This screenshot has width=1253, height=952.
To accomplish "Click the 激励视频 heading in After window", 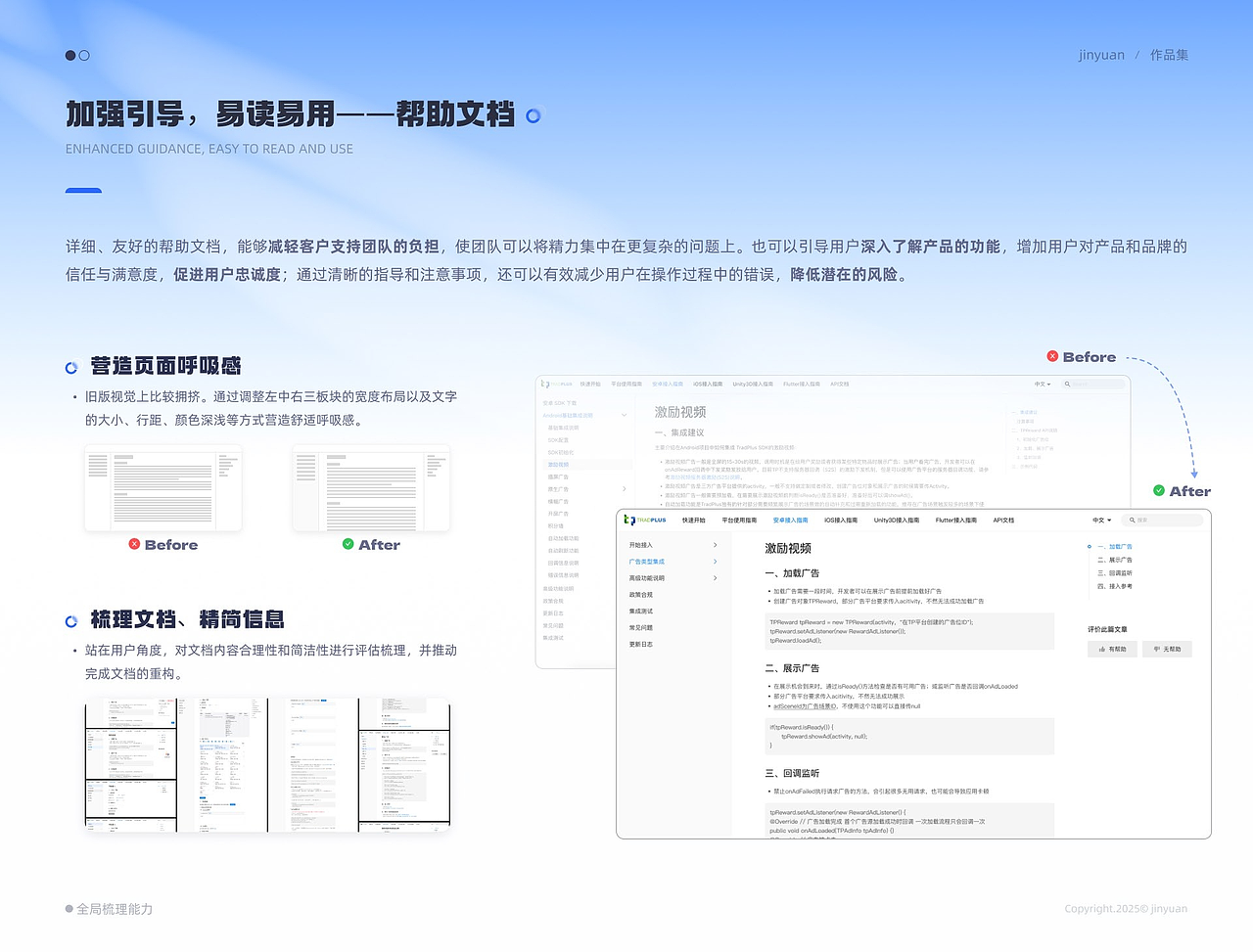I will (x=788, y=548).
